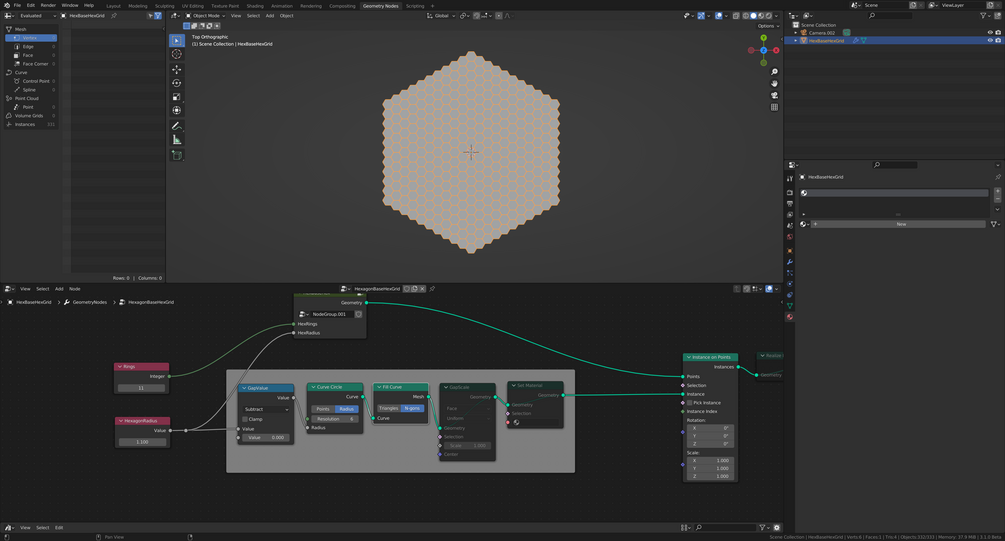The width and height of the screenshot is (1005, 541).
Task: Adjust the HexagonRadius 1.100 value field
Action: point(142,442)
